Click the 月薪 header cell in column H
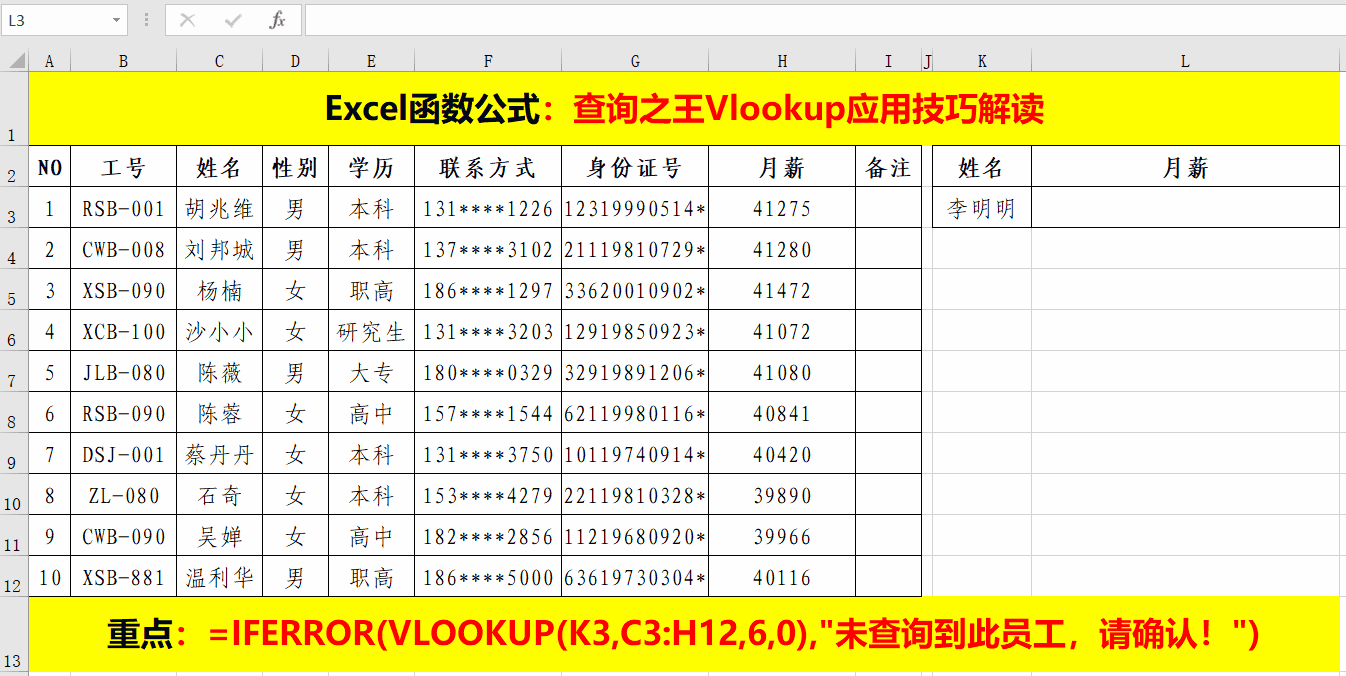 pos(782,166)
